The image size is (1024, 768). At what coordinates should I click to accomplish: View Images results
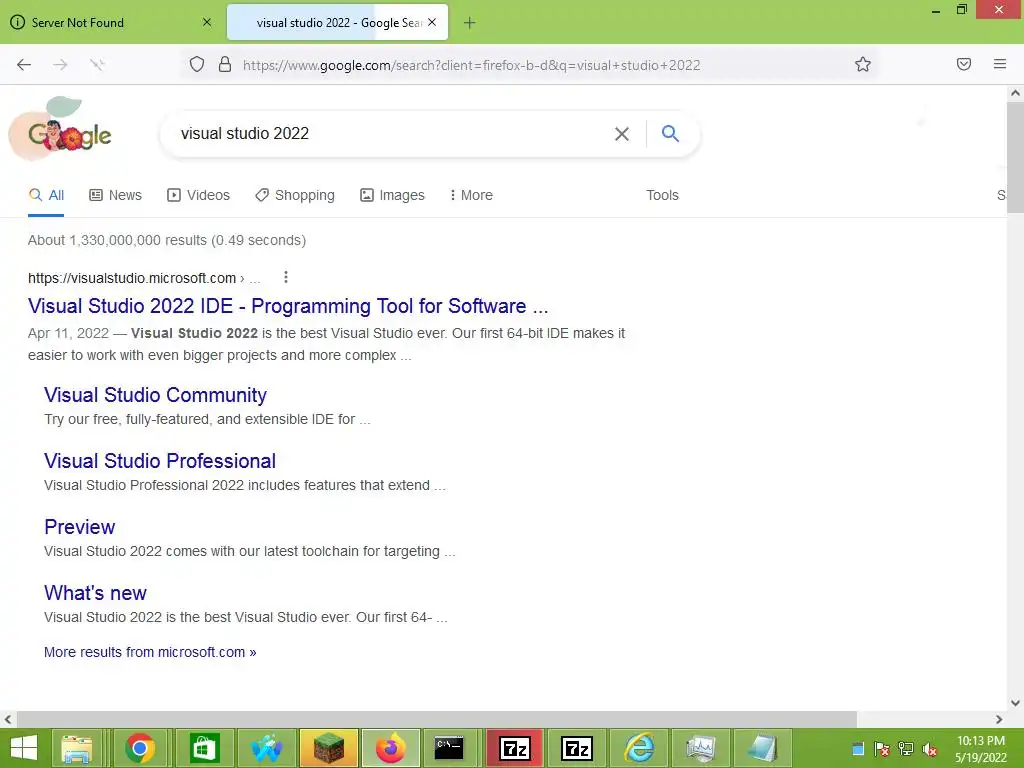(x=392, y=195)
